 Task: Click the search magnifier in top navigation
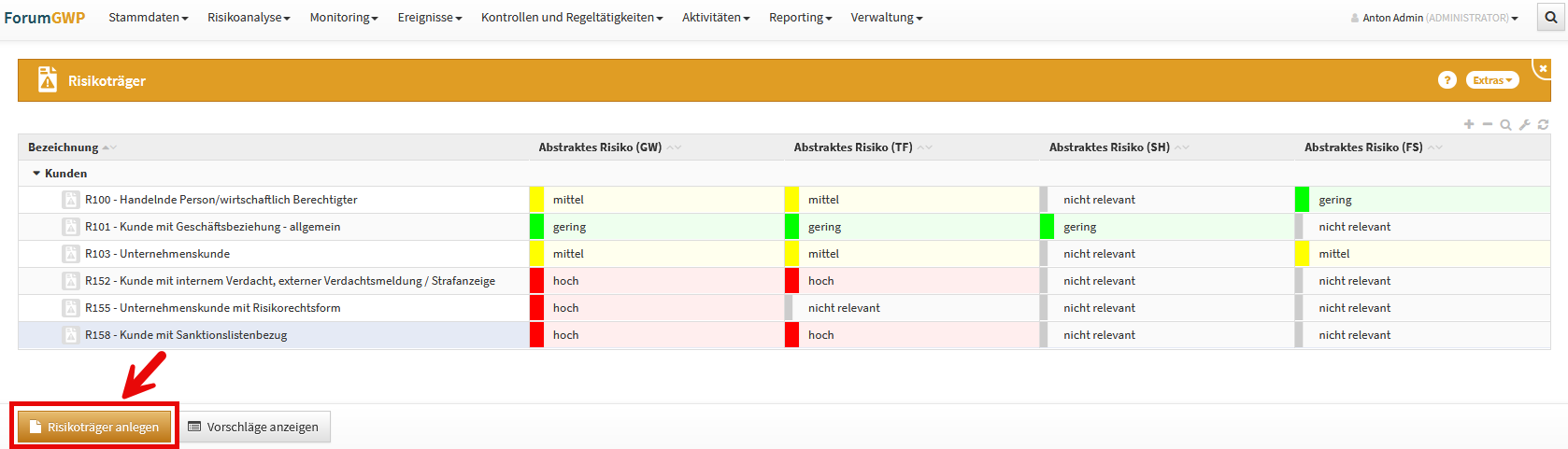1551,18
